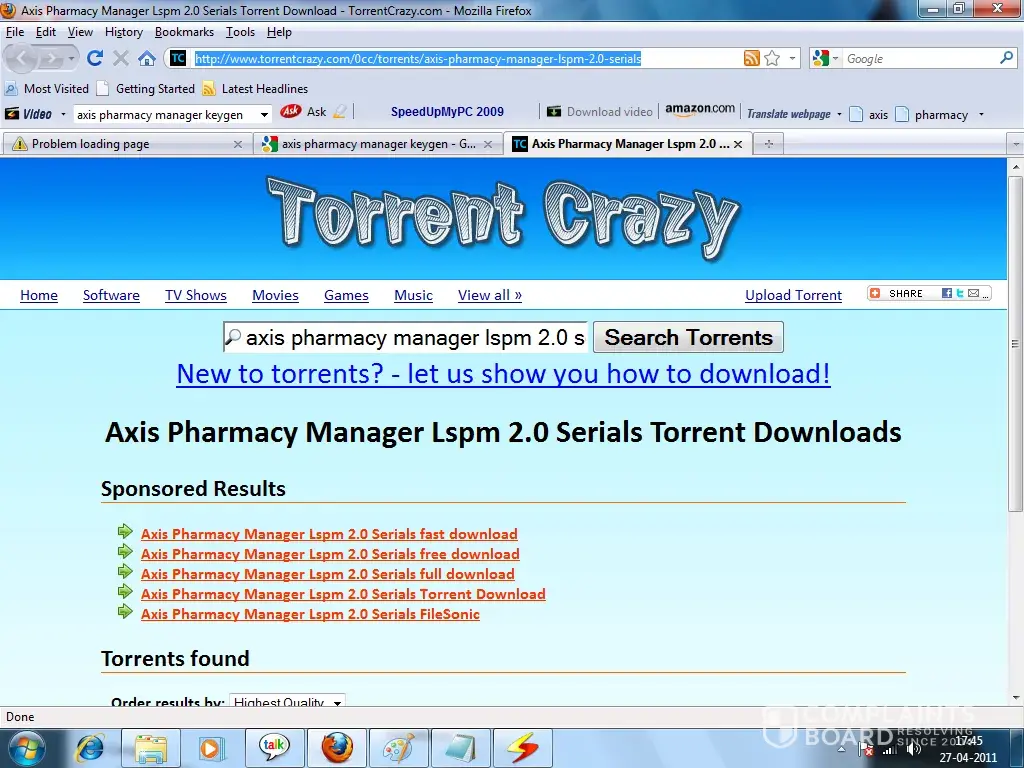Image resolution: width=1024 pixels, height=768 pixels.
Task: Bookmark this page with the star icon
Action: point(772,59)
